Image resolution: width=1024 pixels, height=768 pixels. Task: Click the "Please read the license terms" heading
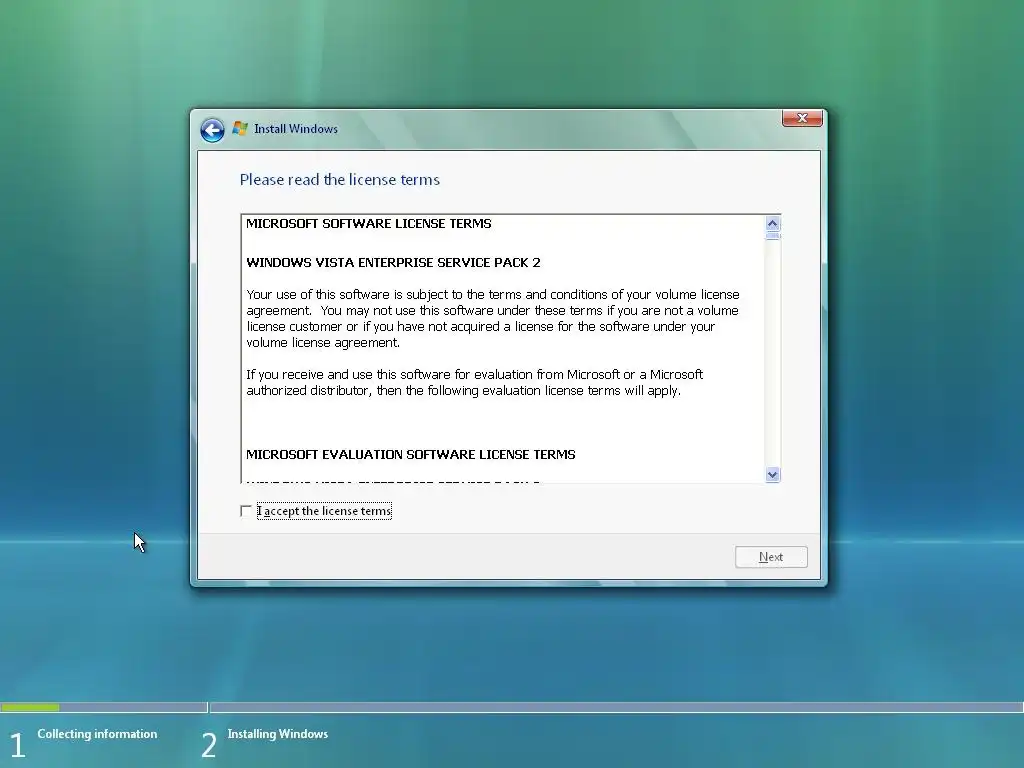pos(340,180)
